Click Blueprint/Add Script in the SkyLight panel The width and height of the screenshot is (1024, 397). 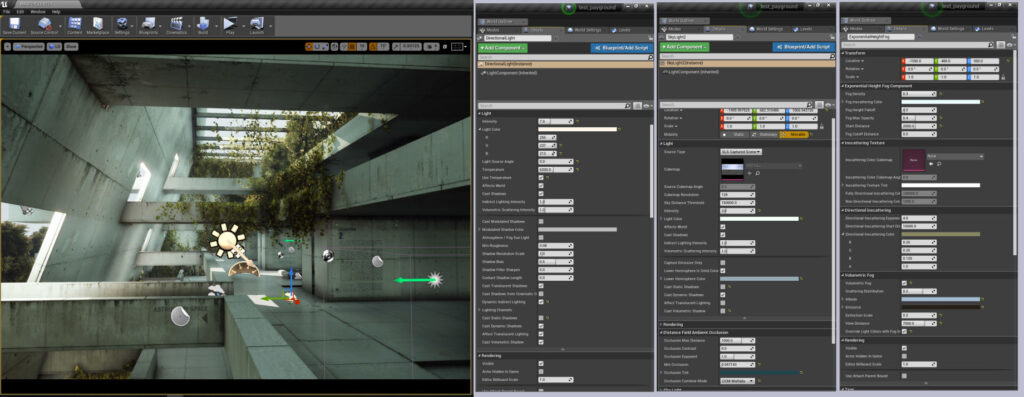(802, 47)
